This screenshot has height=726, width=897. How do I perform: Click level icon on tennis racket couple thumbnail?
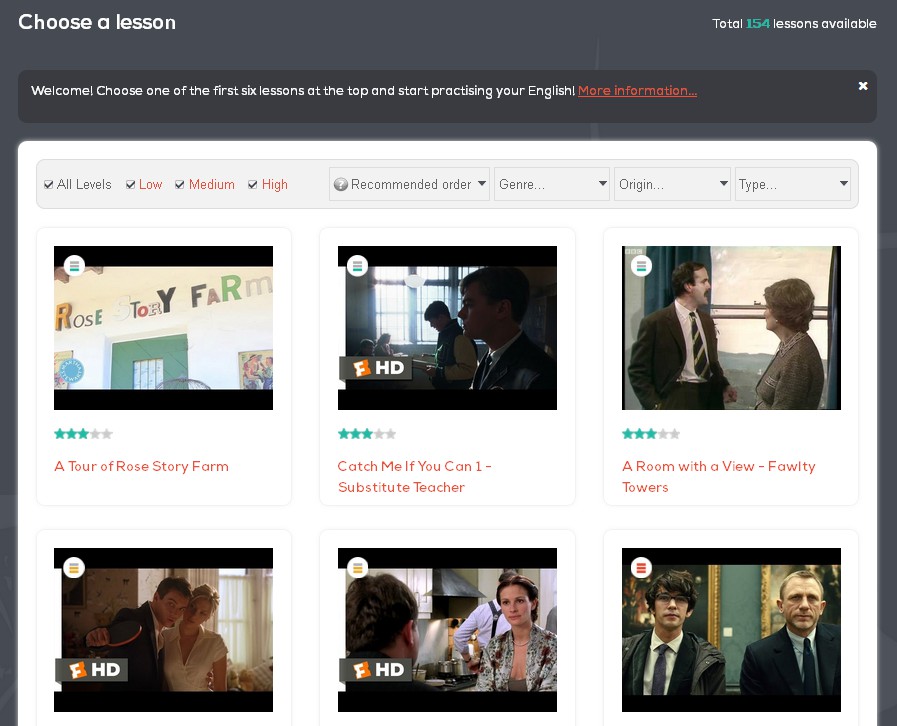pos(74,568)
